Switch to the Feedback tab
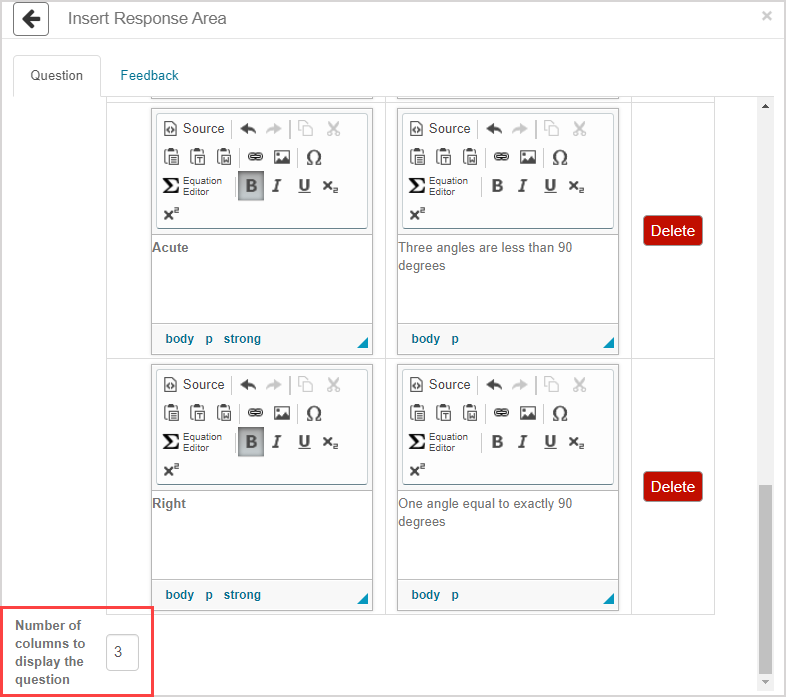Viewport: 786px width, 697px height. pos(149,75)
